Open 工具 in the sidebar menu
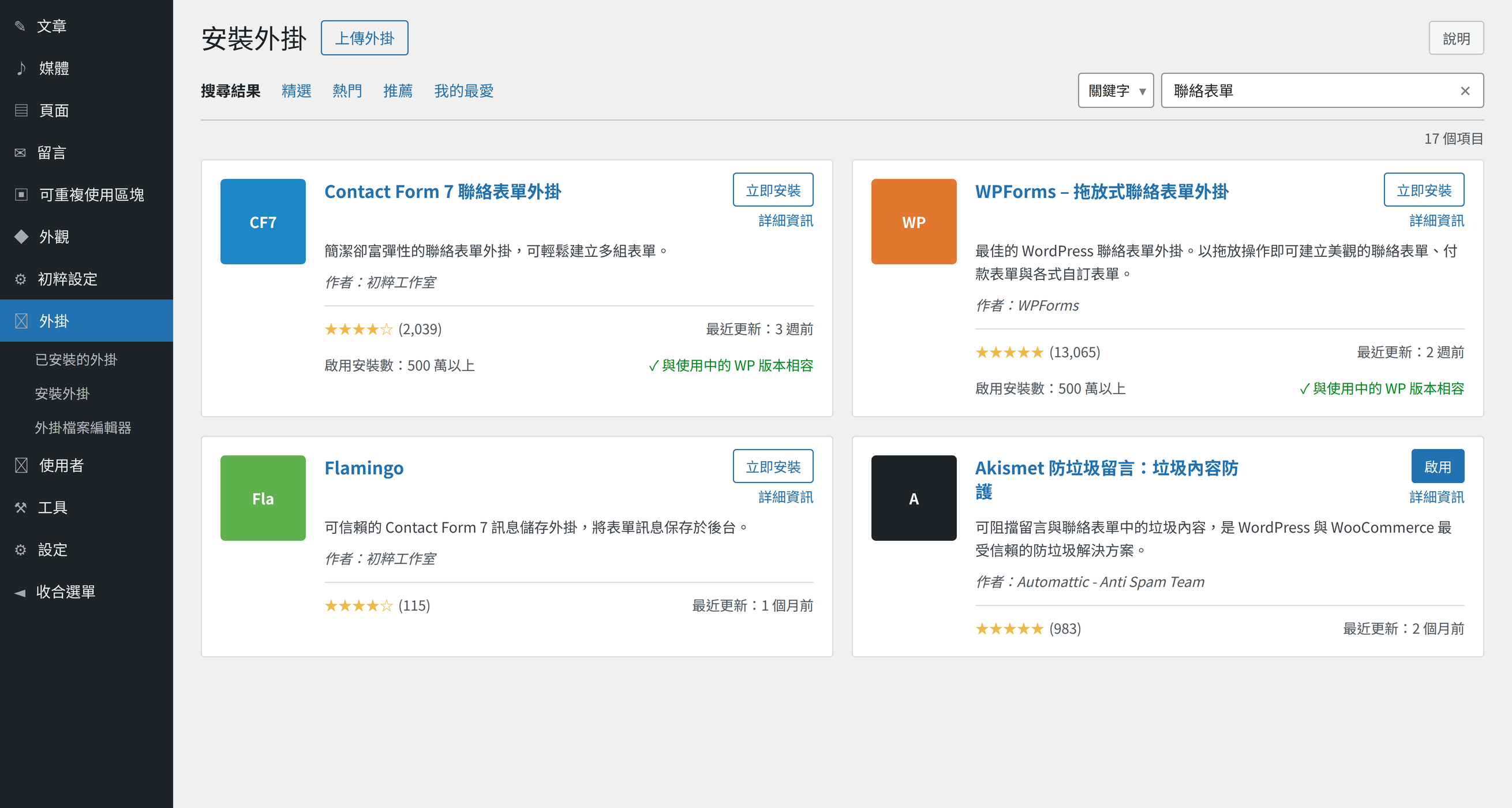The width and height of the screenshot is (1512, 808). [87, 507]
